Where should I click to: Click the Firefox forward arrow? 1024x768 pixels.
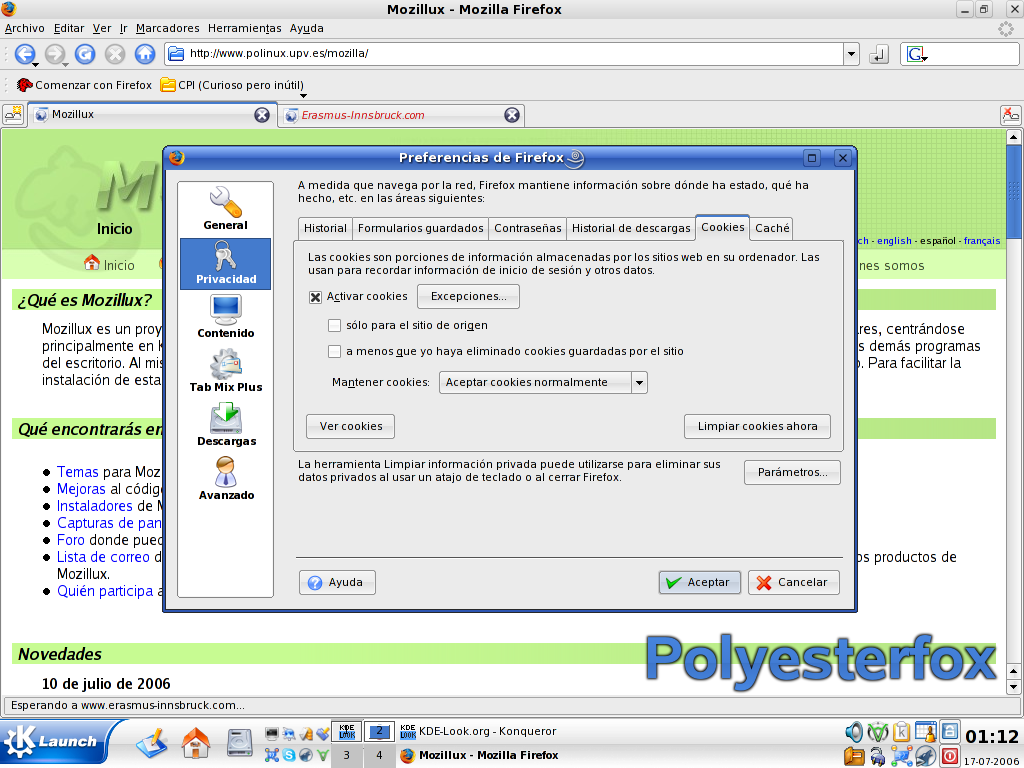pyautogui.click(x=54, y=54)
